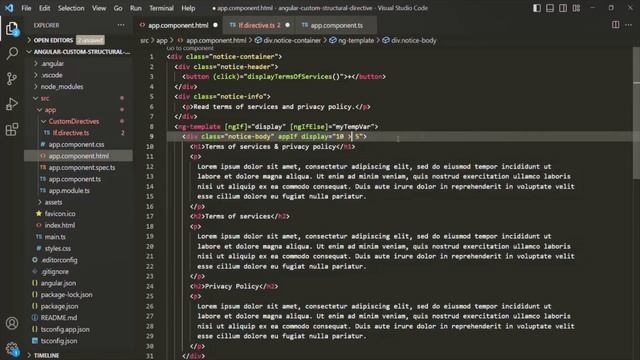Viewport: 640px width, 360px height.
Task: Open the View menu
Action: tap(99, 8)
